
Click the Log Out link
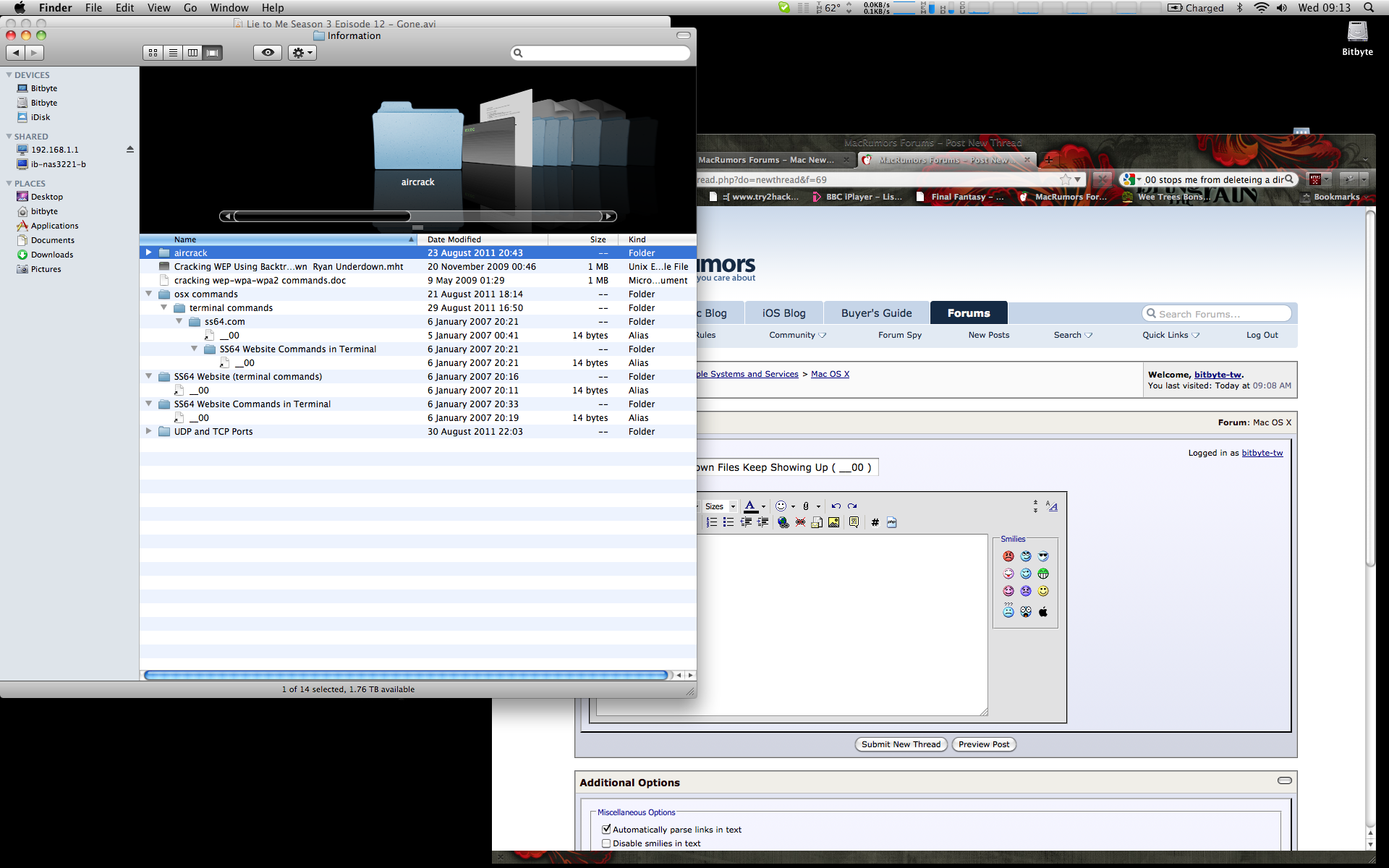point(1262,335)
